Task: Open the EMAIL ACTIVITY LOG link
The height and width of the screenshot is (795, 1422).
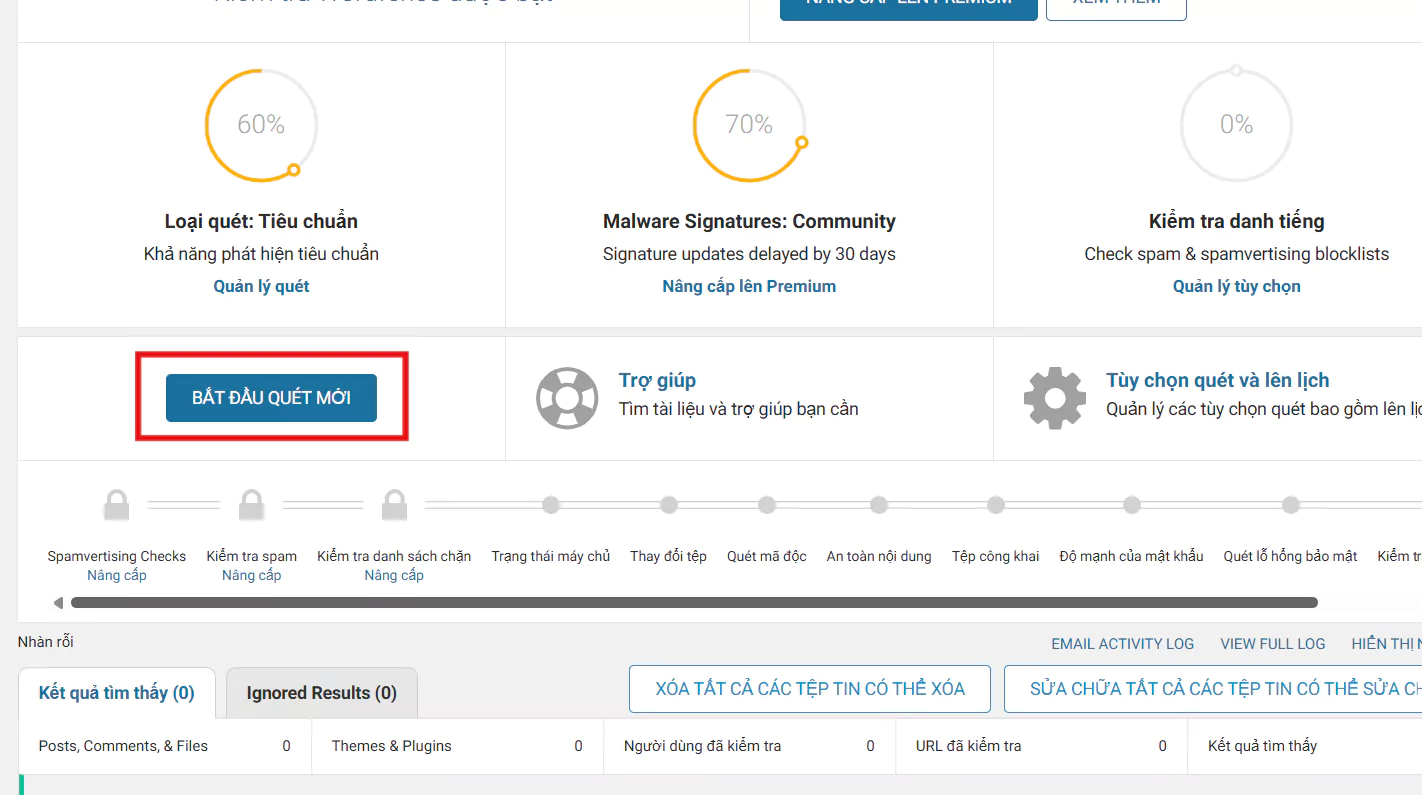Action: (1123, 644)
